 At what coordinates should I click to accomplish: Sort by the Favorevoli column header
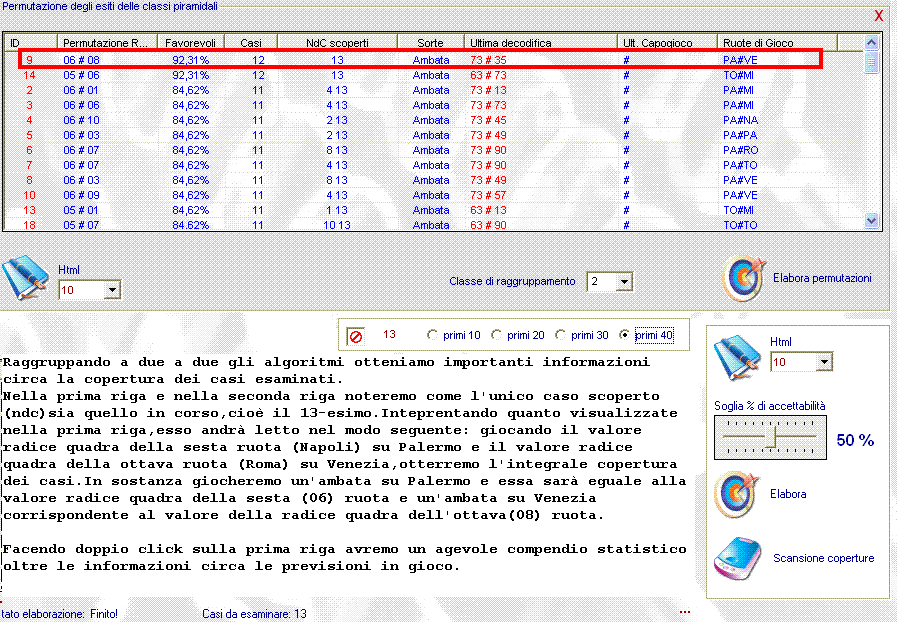190,43
